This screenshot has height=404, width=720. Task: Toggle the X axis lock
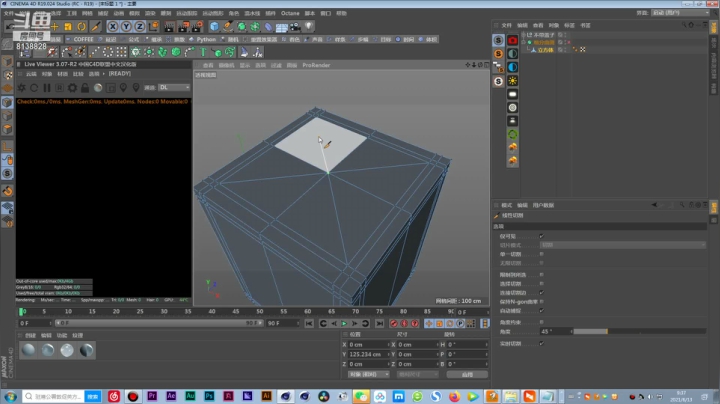tap(112, 27)
